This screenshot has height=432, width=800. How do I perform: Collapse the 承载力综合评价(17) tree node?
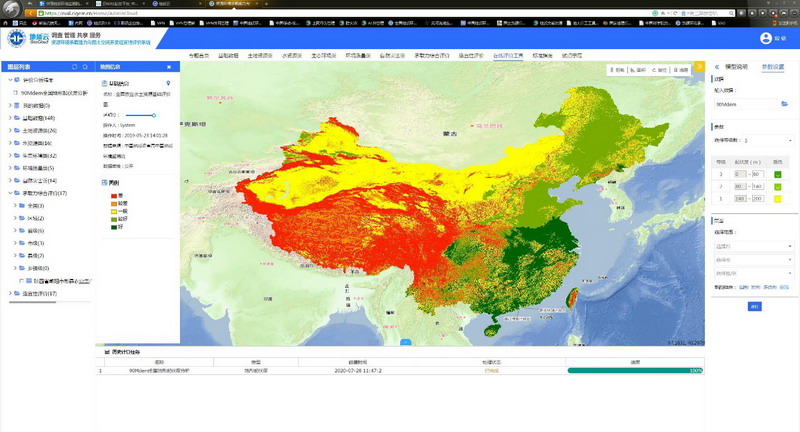(11, 192)
